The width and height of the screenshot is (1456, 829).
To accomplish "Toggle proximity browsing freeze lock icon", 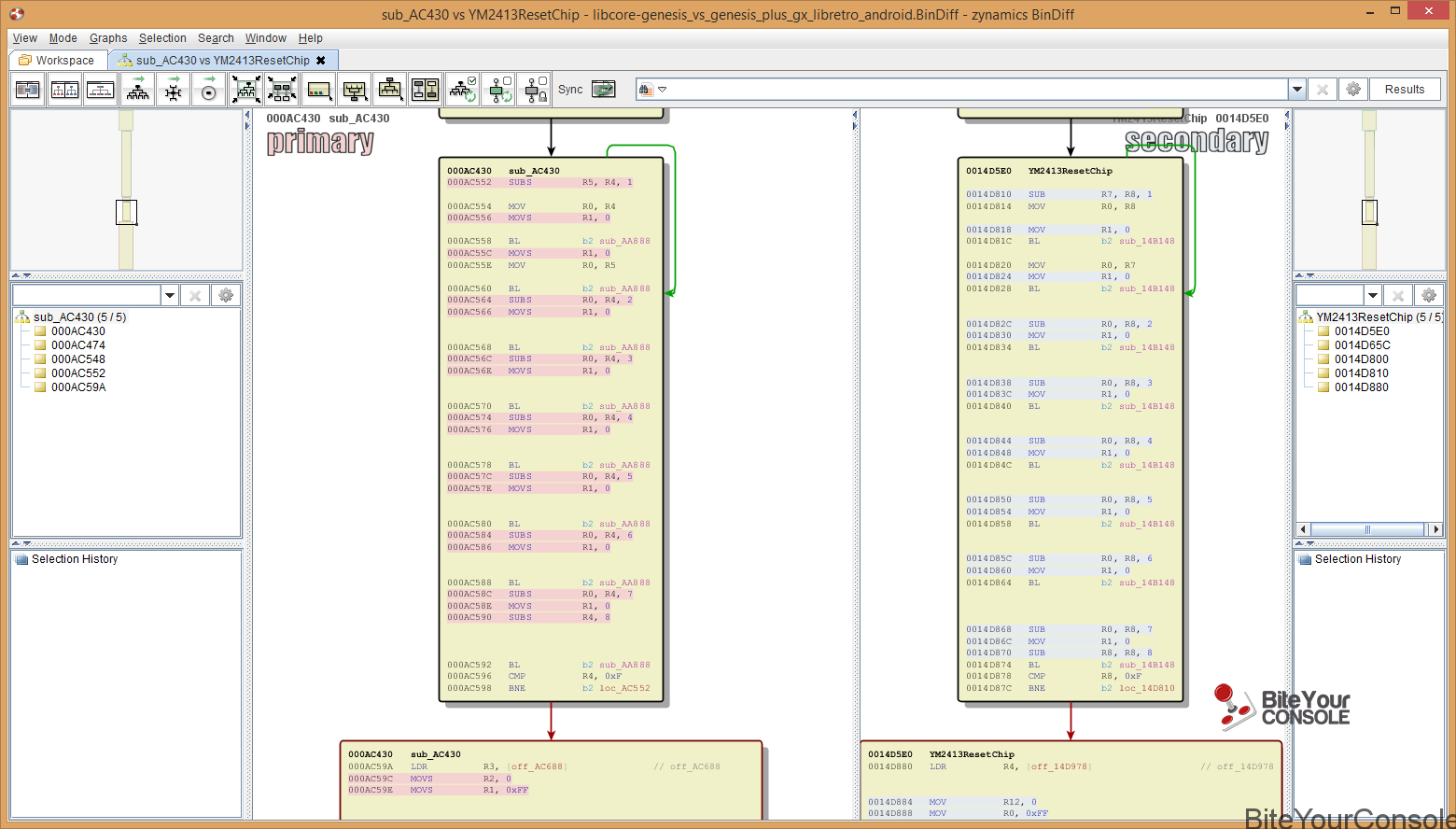I will (535, 90).
